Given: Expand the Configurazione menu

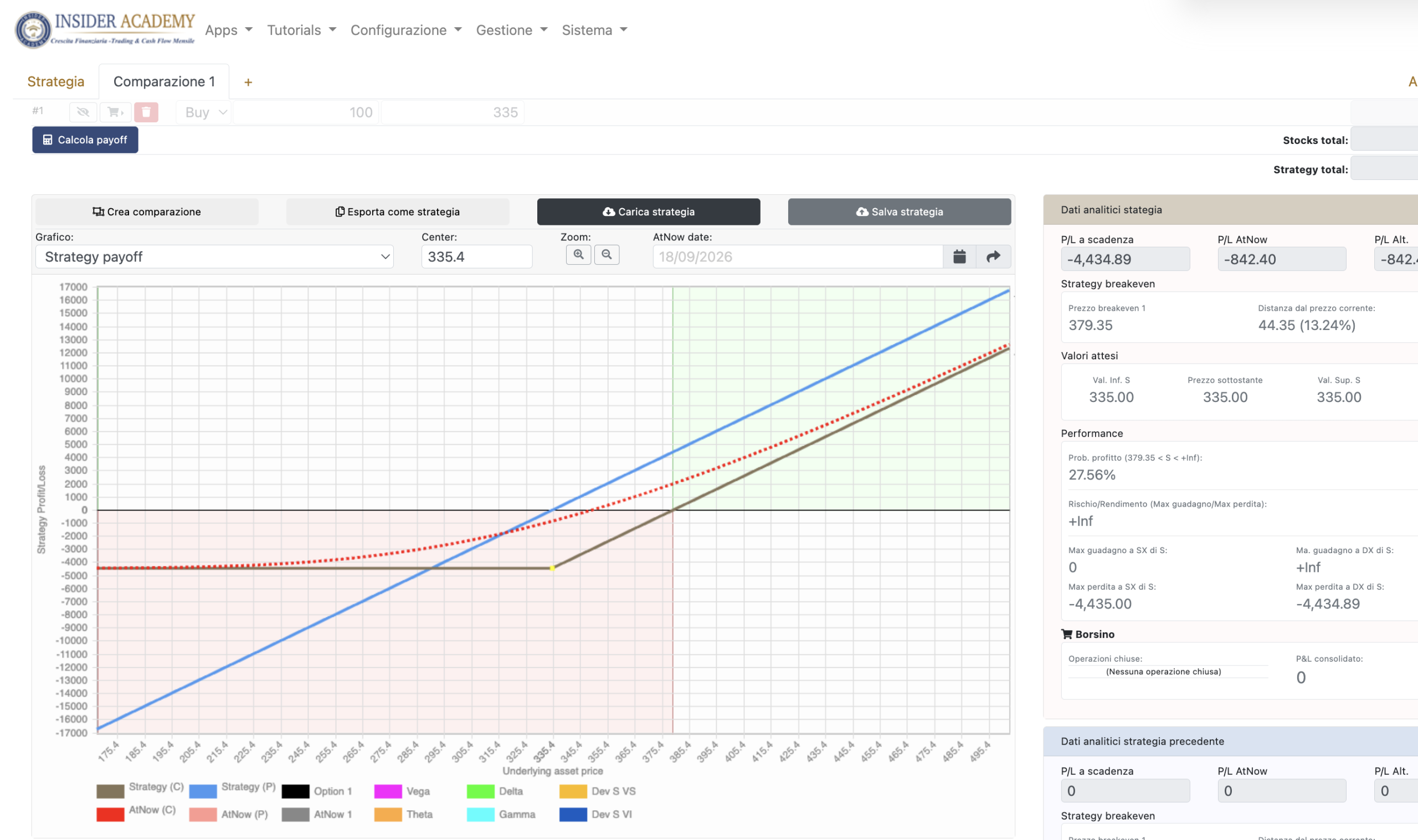Looking at the screenshot, I should point(407,30).
